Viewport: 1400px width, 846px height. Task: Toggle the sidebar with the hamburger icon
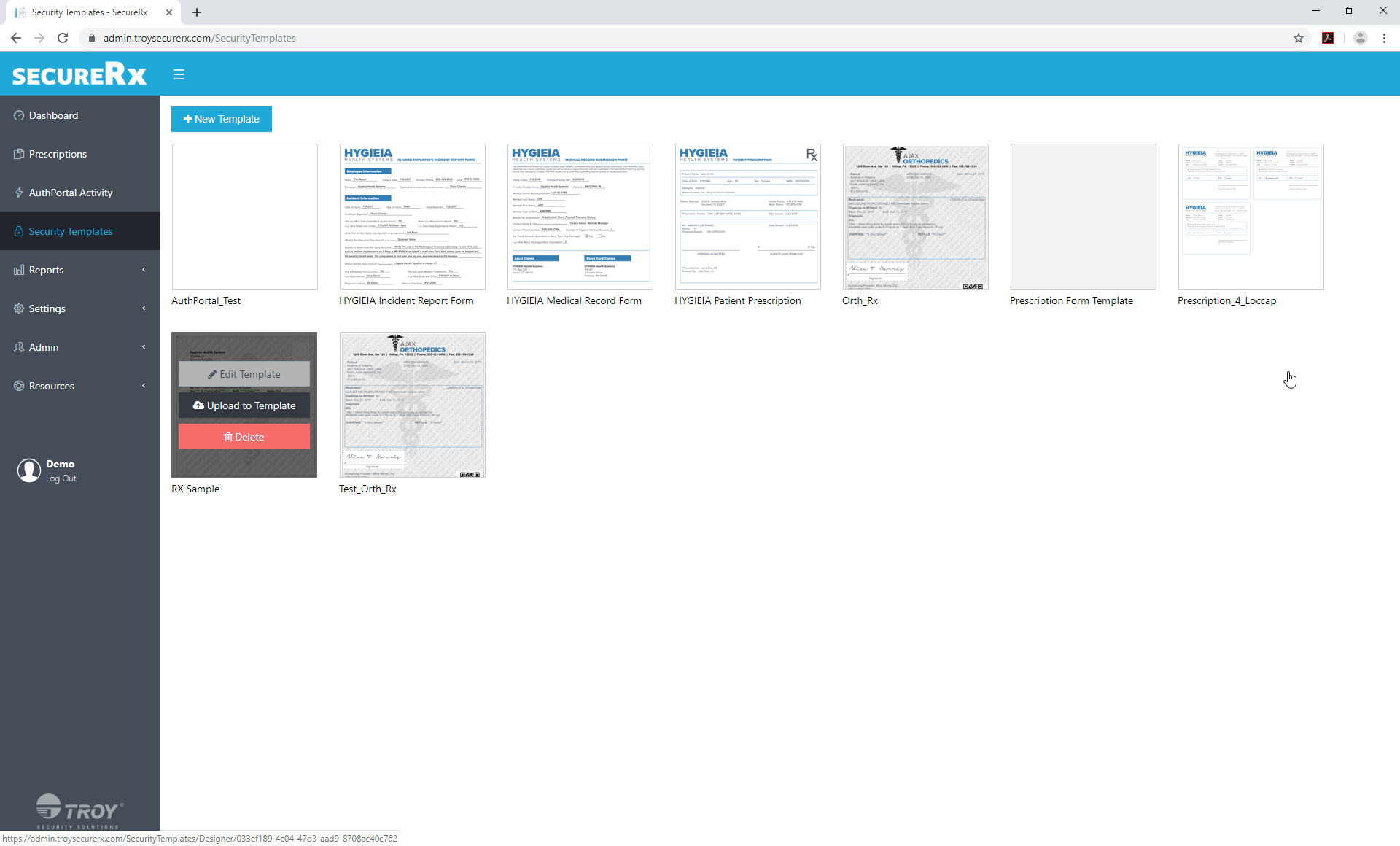pos(179,74)
